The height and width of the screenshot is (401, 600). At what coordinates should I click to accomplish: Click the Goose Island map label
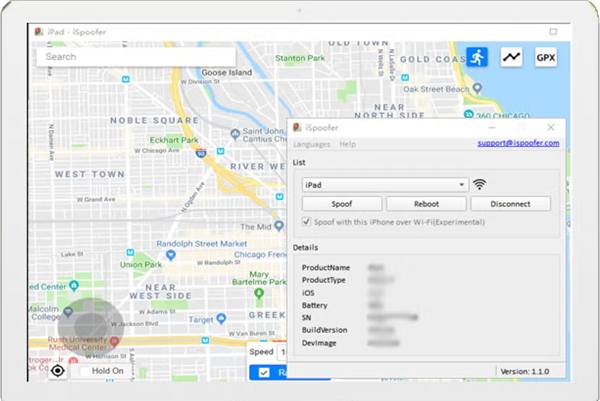(x=227, y=72)
